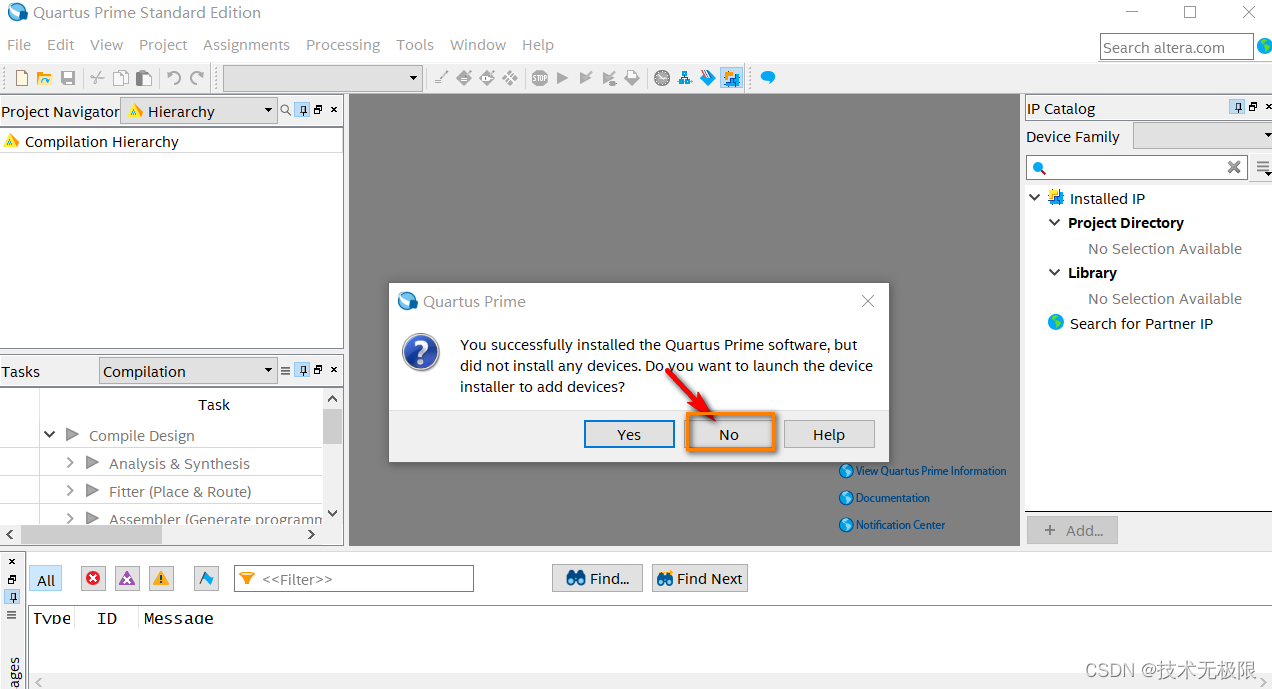Click Yes in the Quartus Prime dialog
Screen dimensions: 1272x689
(x=629, y=434)
